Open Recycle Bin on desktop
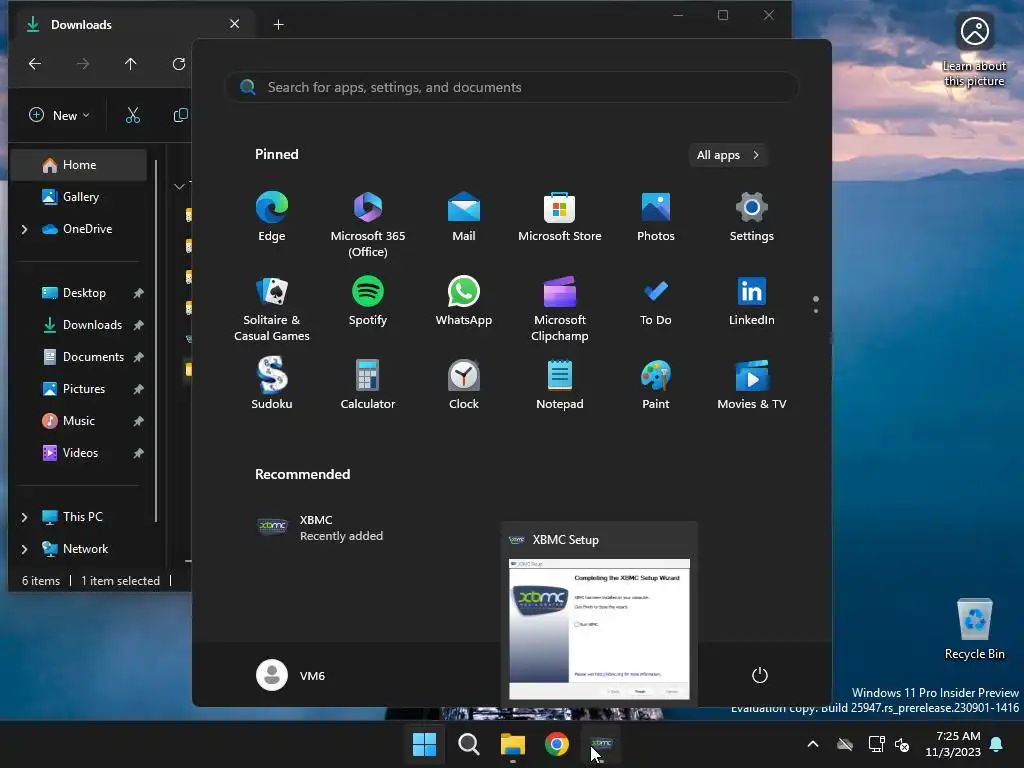The image size is (1024, 768). coord(974,629)
